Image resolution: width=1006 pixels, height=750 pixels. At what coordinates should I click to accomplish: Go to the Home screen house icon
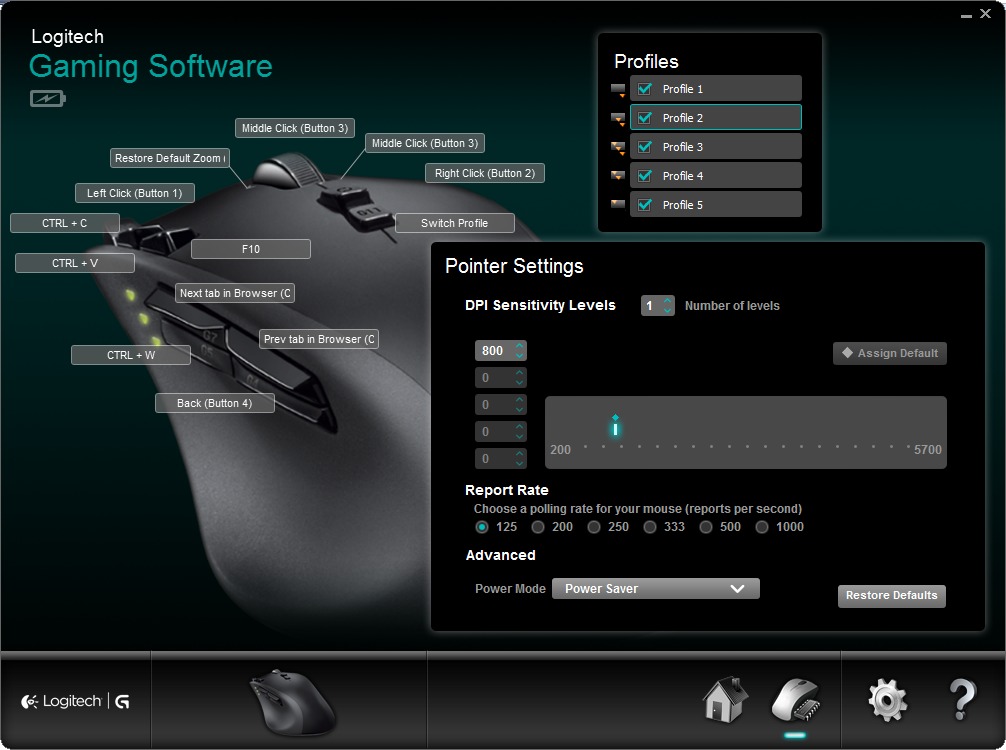point(724,700)
